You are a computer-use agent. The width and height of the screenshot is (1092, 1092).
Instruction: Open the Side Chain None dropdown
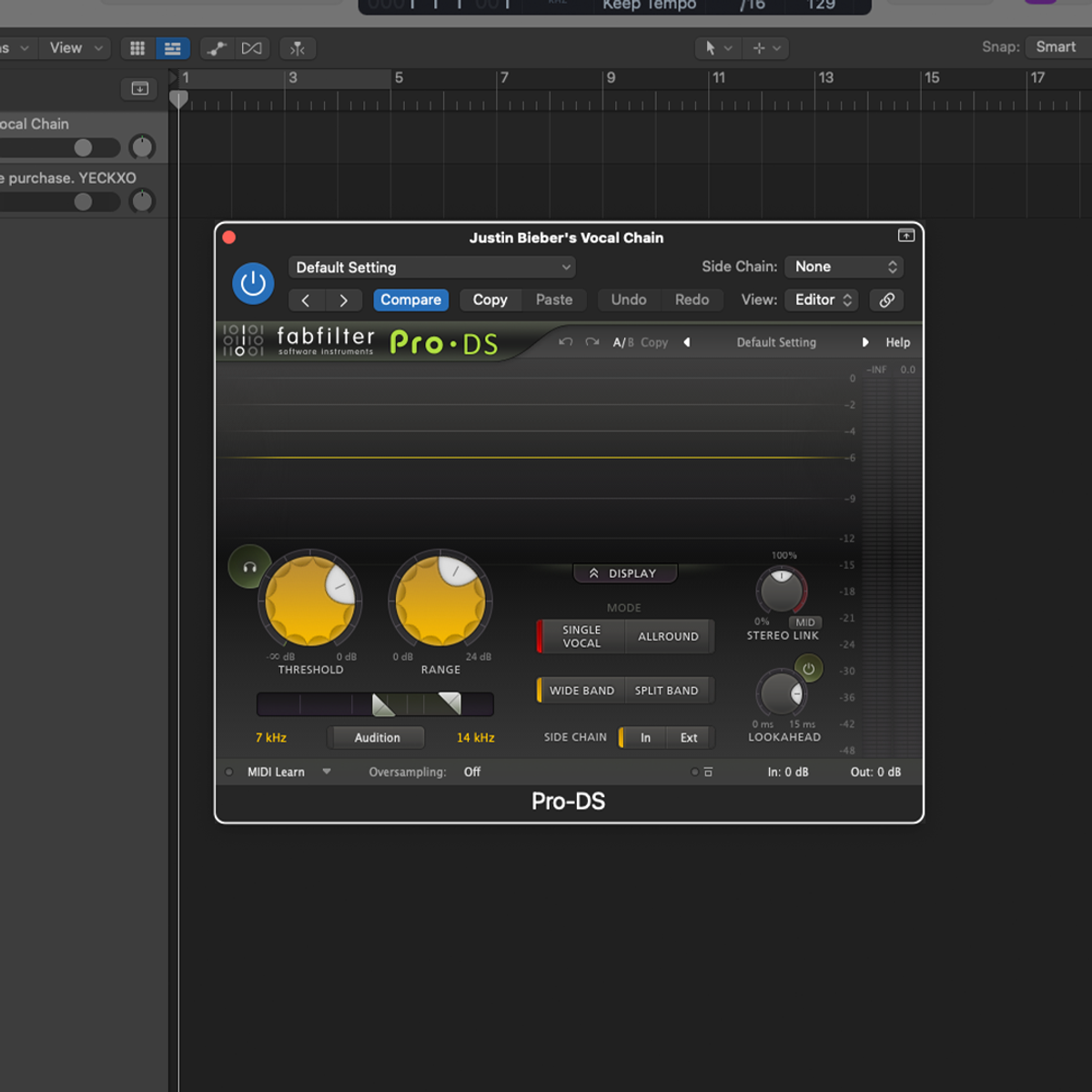click(x=844, y=267)
